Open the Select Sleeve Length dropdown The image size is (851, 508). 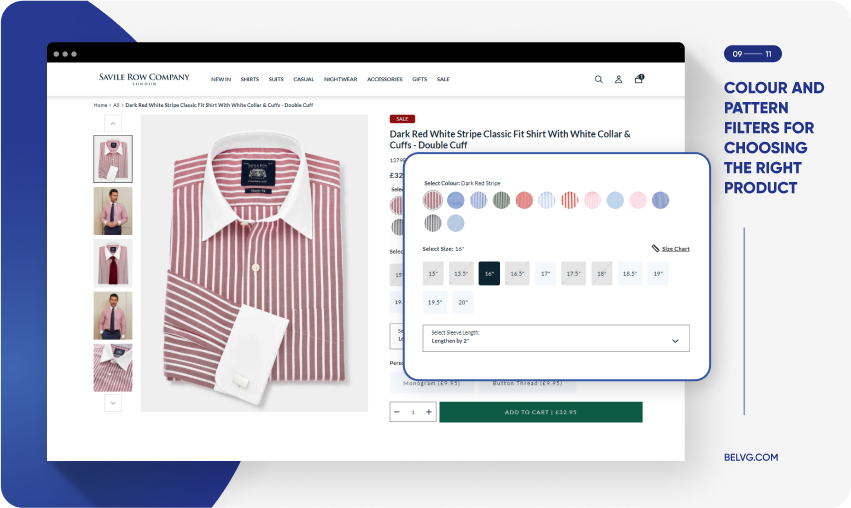pyautogui.click(x=556, y=338)
